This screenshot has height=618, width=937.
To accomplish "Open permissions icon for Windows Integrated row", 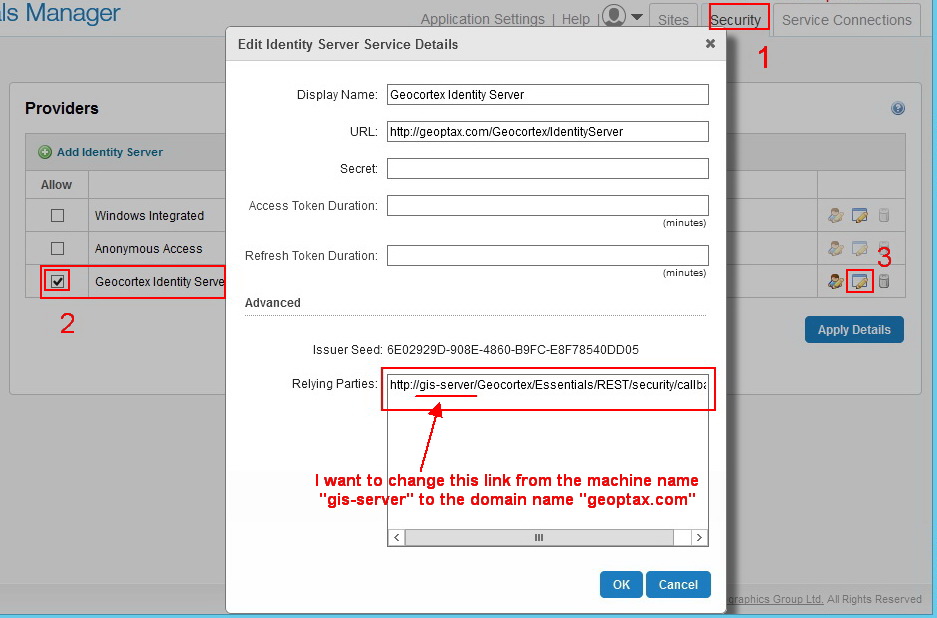I will pos(835,215).
